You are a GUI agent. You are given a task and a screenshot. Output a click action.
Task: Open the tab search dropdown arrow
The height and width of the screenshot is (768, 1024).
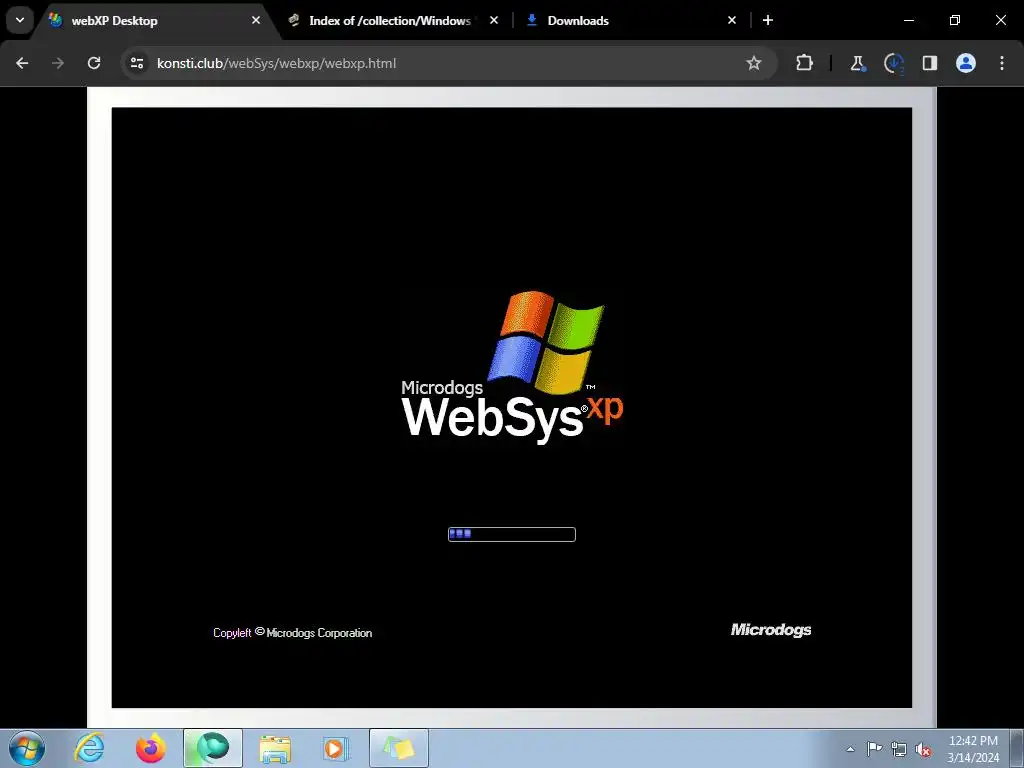(20, 20)
